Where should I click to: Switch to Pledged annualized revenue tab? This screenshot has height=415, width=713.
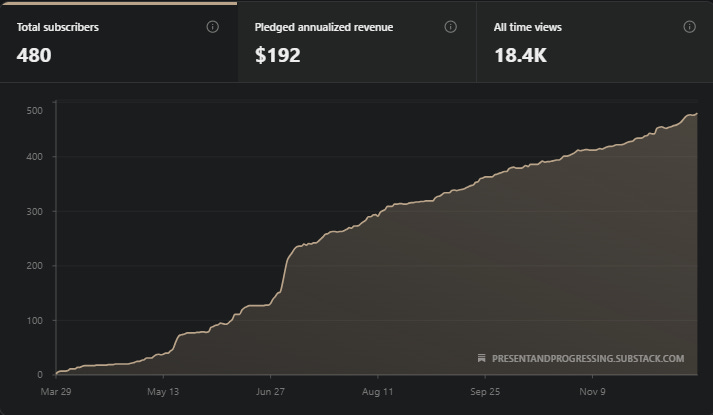click(357, 42)
